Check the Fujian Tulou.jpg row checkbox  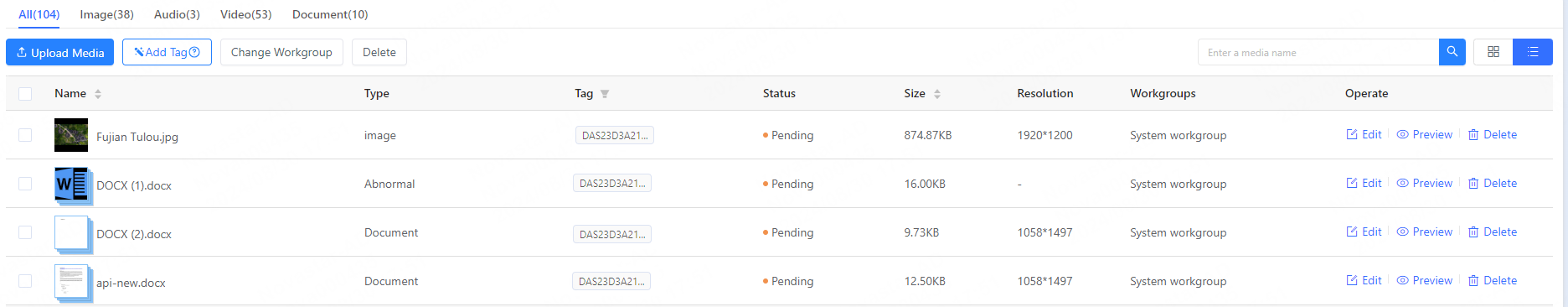[x=25, y=135]
